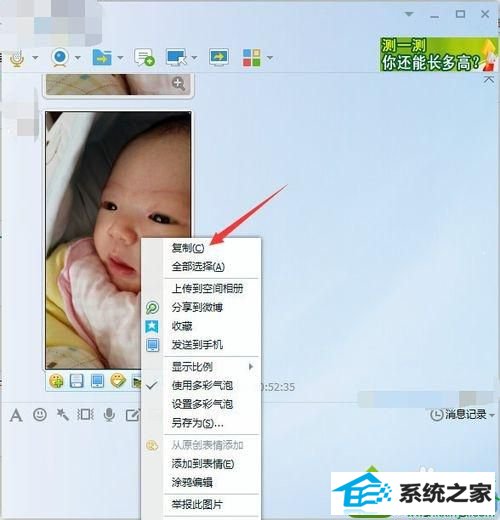Choose 全部选择(A) from context menu
Viewport: 500px width, 520px height.
pyautogui.click(x=198, y=266)
